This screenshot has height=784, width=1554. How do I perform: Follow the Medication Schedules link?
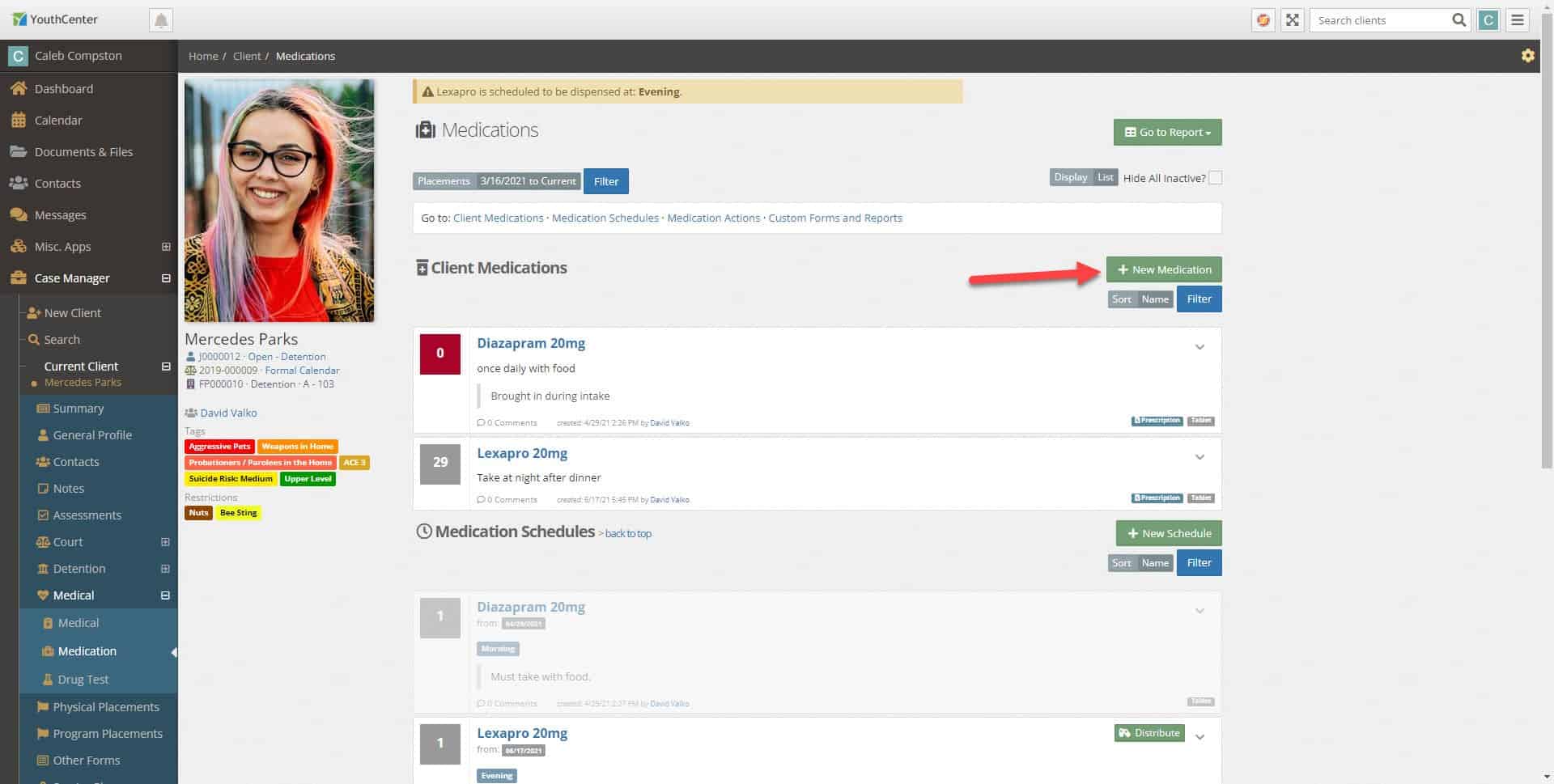point(605,218)
